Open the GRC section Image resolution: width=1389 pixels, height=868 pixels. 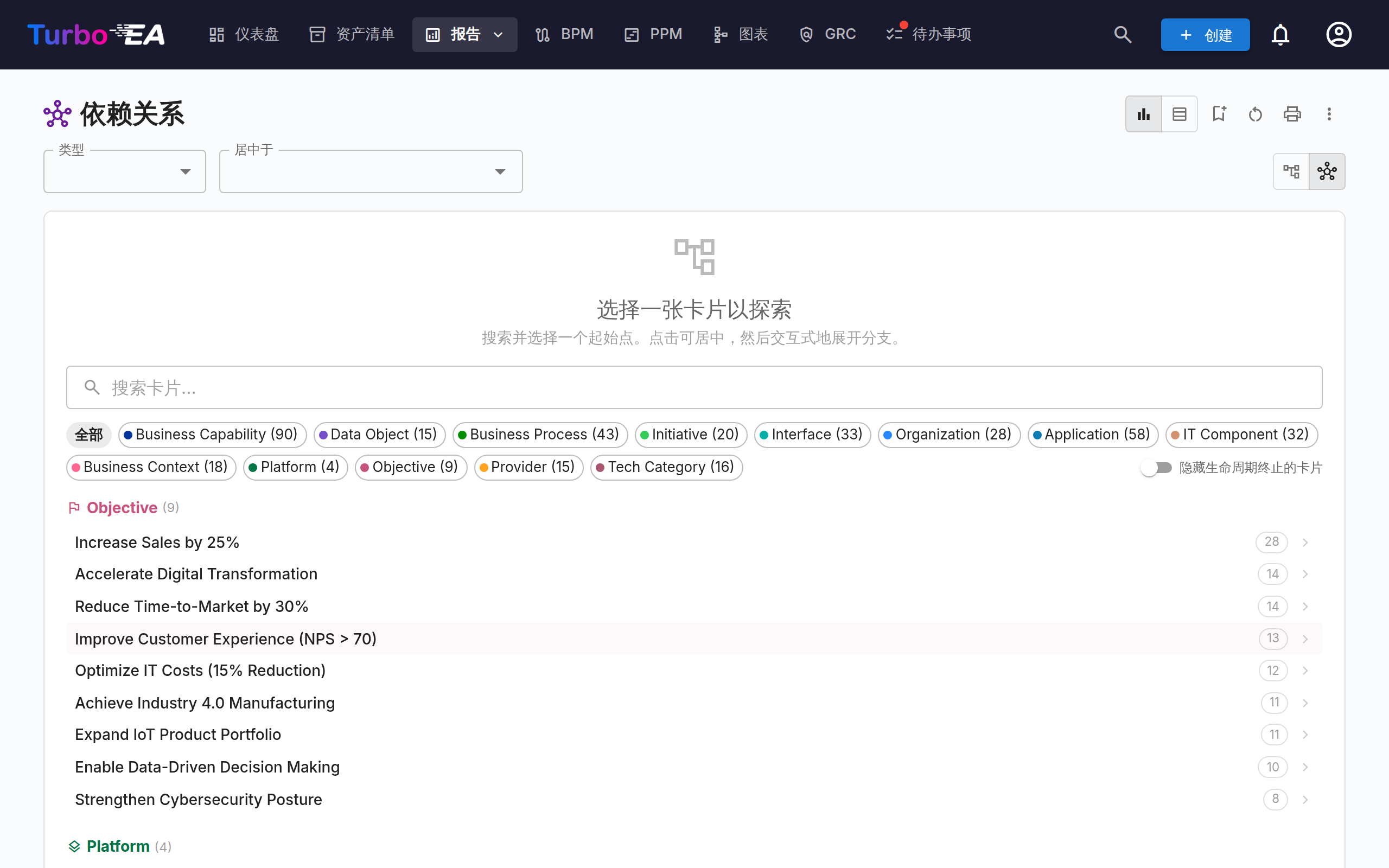[827, 34]
